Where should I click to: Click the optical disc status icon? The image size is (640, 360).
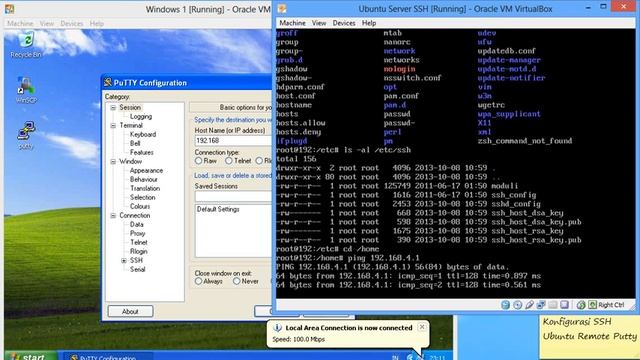pos(518,305)
